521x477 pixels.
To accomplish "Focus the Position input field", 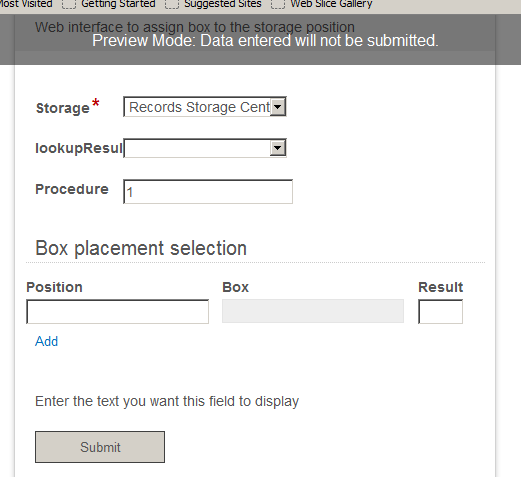I will tap(118, 311).
